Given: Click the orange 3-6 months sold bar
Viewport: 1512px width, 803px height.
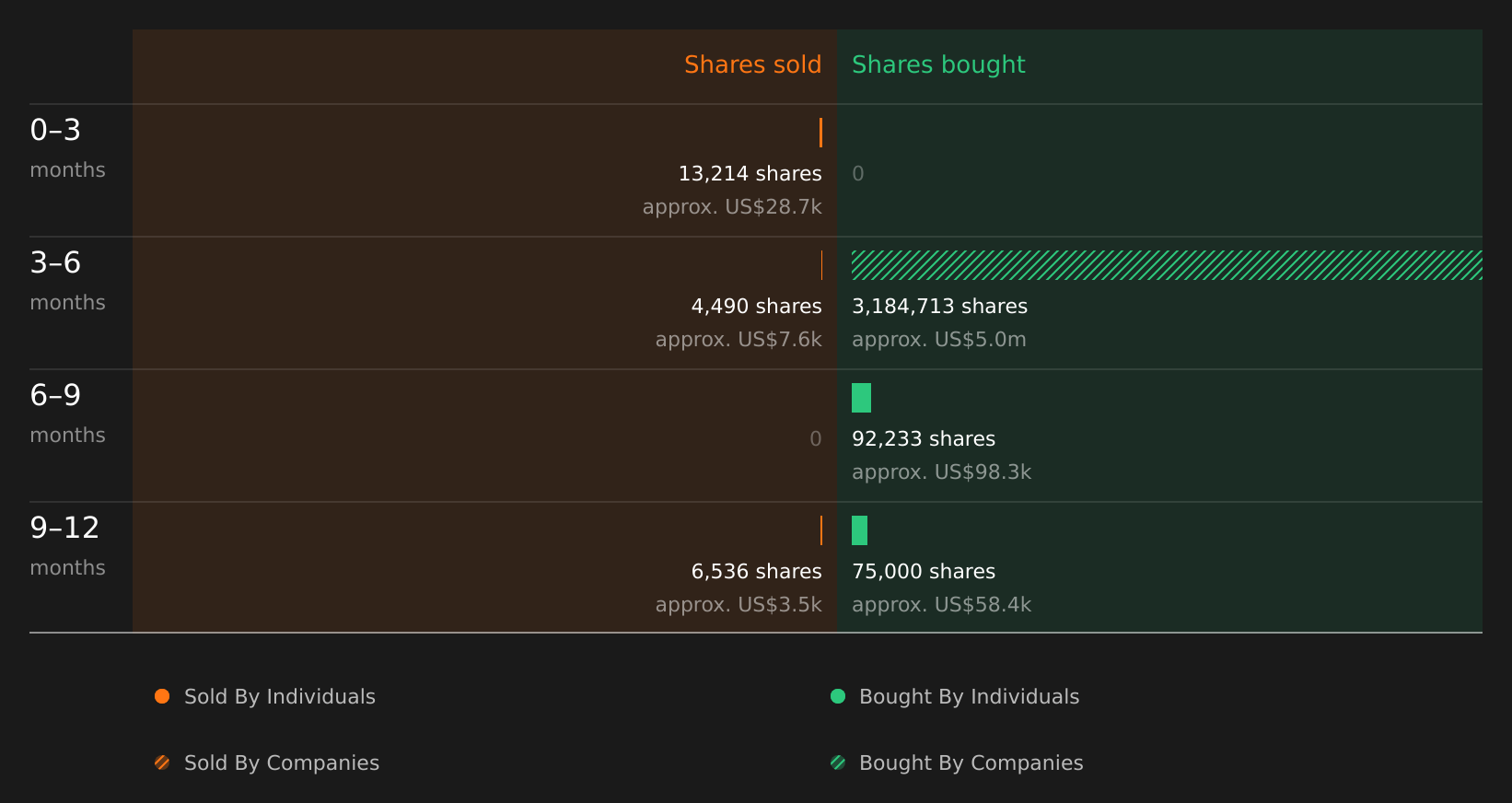Looking at the screenshot, I should point(821,265).
